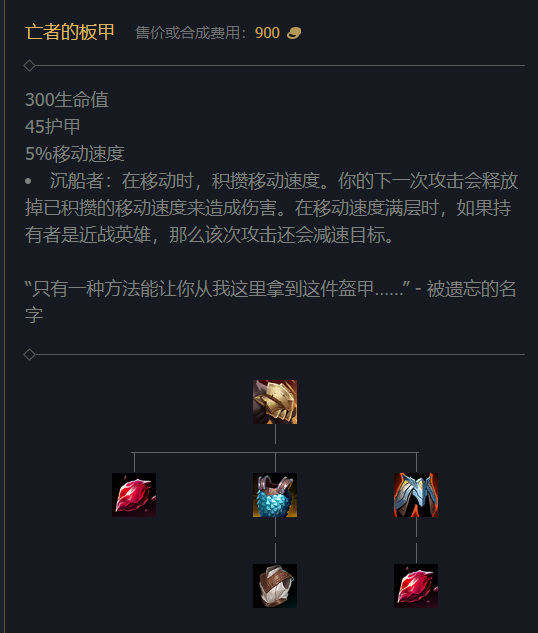
Task: Select the 45护甲 stat line
Action: [52, 127]
